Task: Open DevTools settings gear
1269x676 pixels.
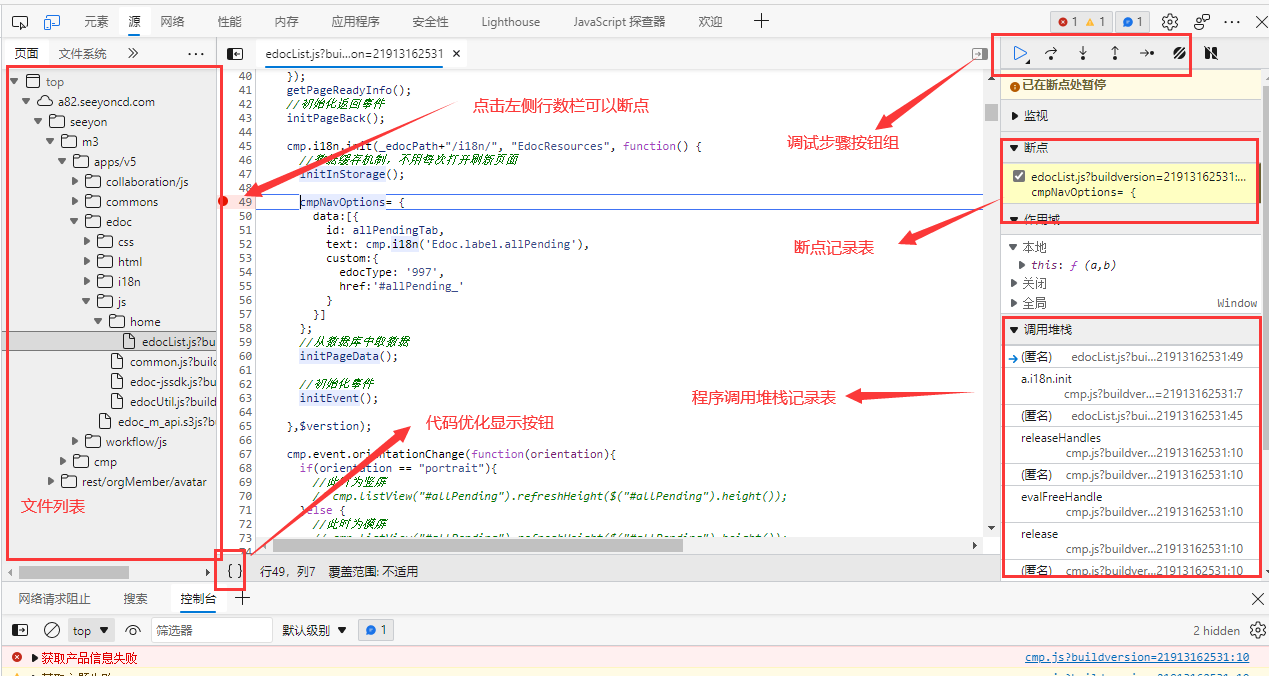Action: point(1170,21)
